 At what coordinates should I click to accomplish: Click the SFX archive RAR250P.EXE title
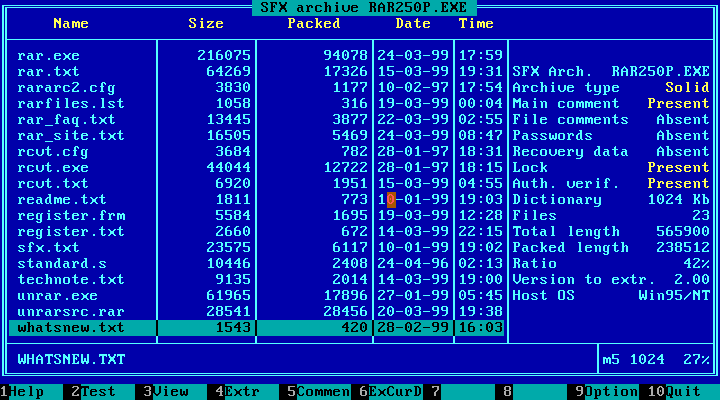click(364, 7)
